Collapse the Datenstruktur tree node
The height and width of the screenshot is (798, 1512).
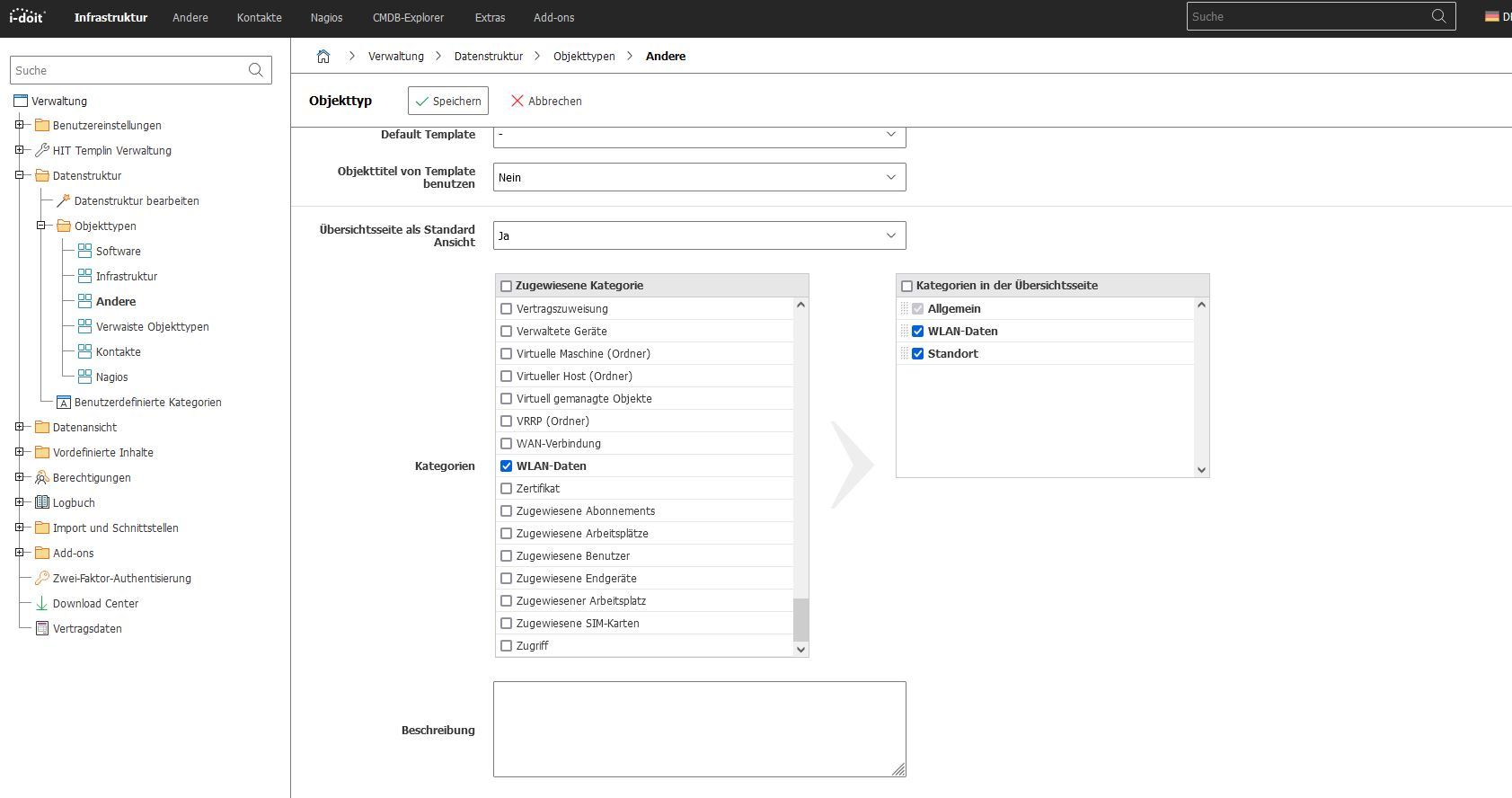(19, 175)
